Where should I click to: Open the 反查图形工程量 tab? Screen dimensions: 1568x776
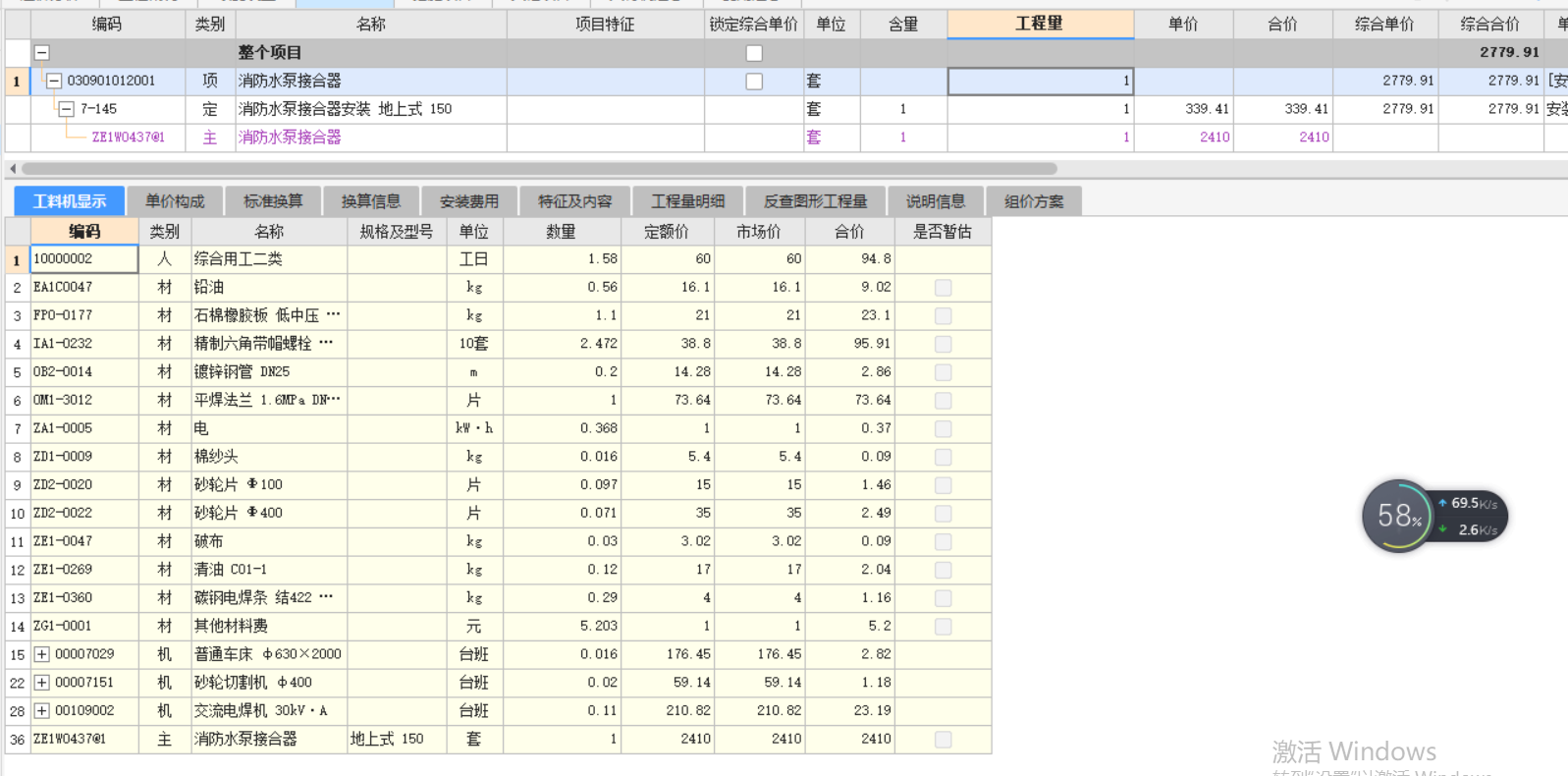pos(816,201)
